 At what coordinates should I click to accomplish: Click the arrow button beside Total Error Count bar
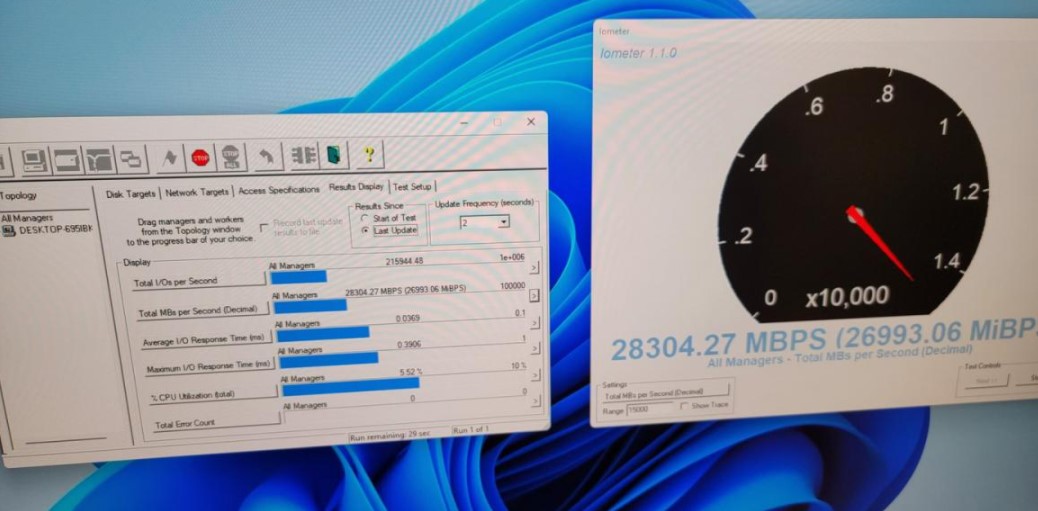click(x=537, y=401)
